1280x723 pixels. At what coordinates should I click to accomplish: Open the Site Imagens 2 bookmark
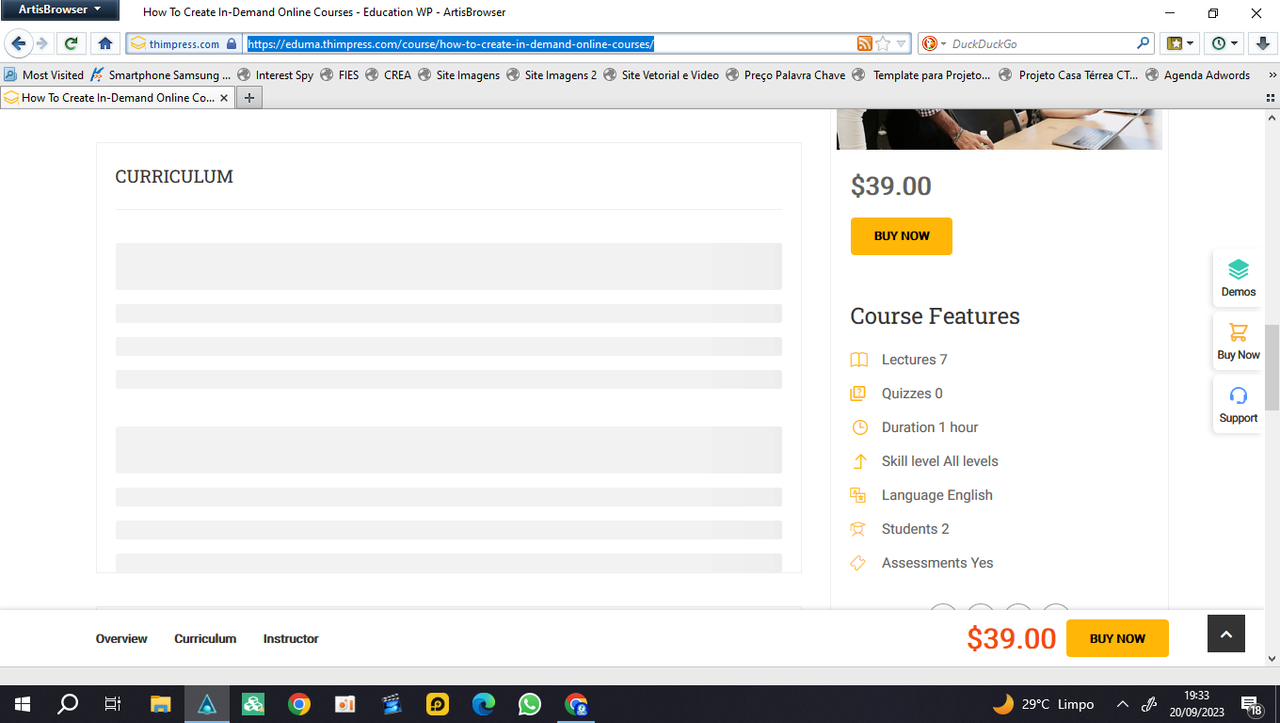tap(551, 75)
